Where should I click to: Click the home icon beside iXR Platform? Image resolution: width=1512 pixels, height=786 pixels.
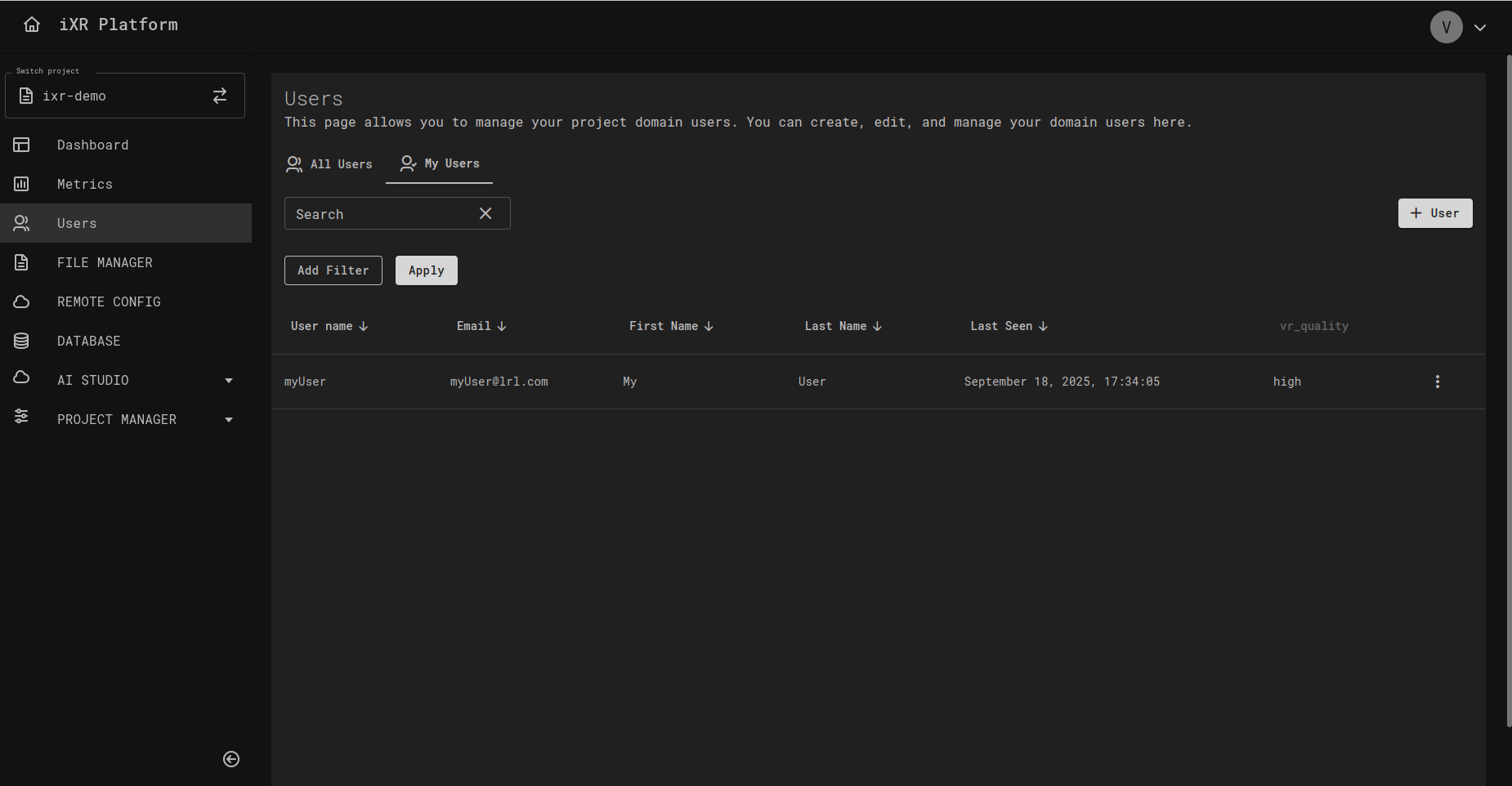32,25
